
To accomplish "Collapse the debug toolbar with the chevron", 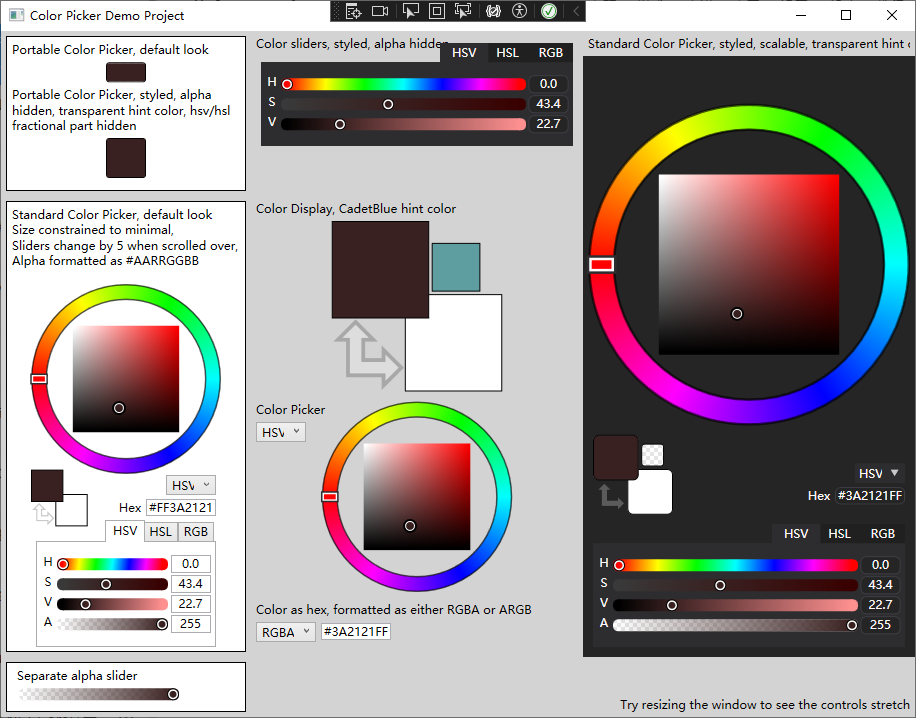I will pyautogui.click(x=576, y=11).
